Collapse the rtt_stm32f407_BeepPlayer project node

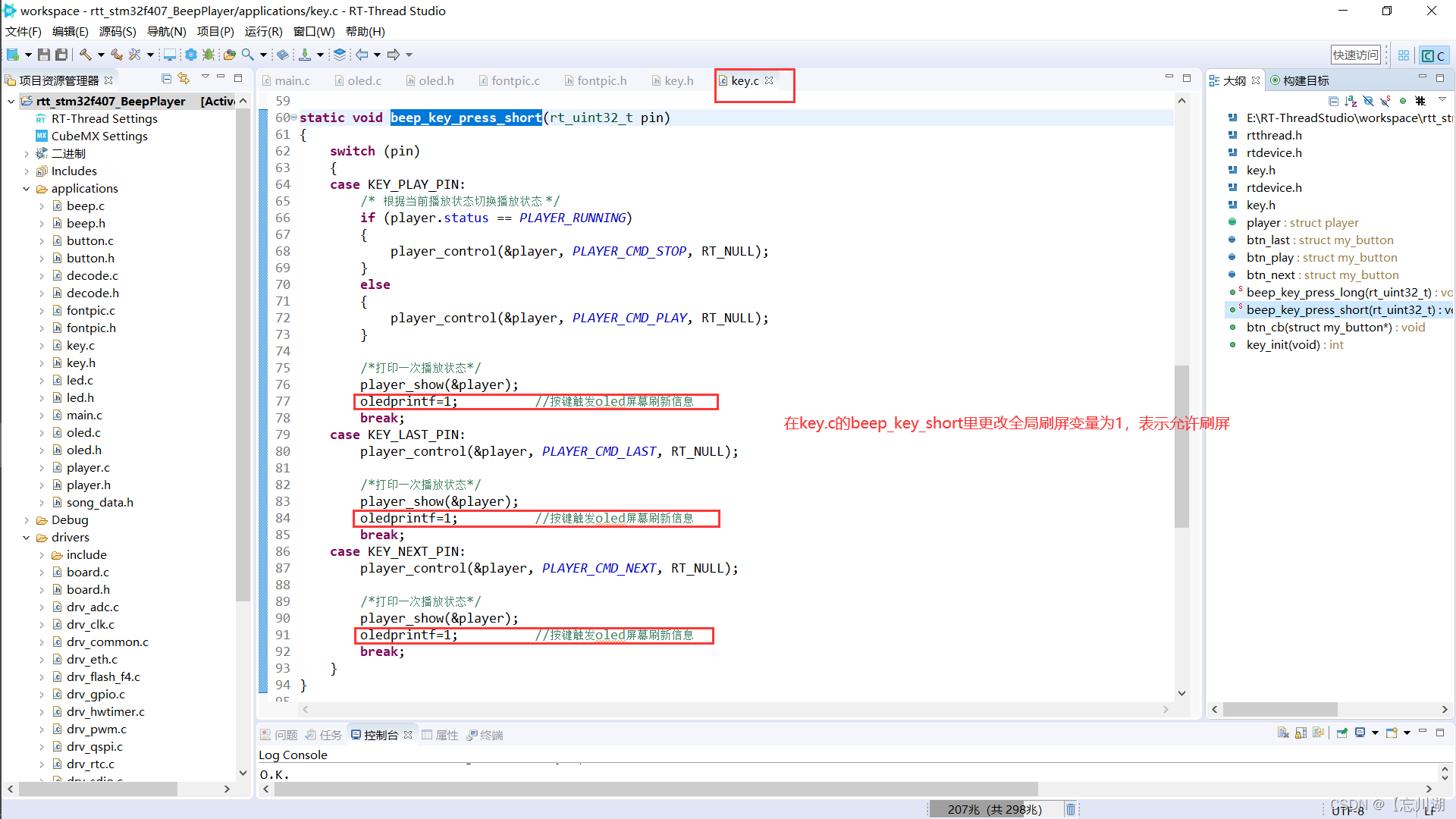click(11, 102)
